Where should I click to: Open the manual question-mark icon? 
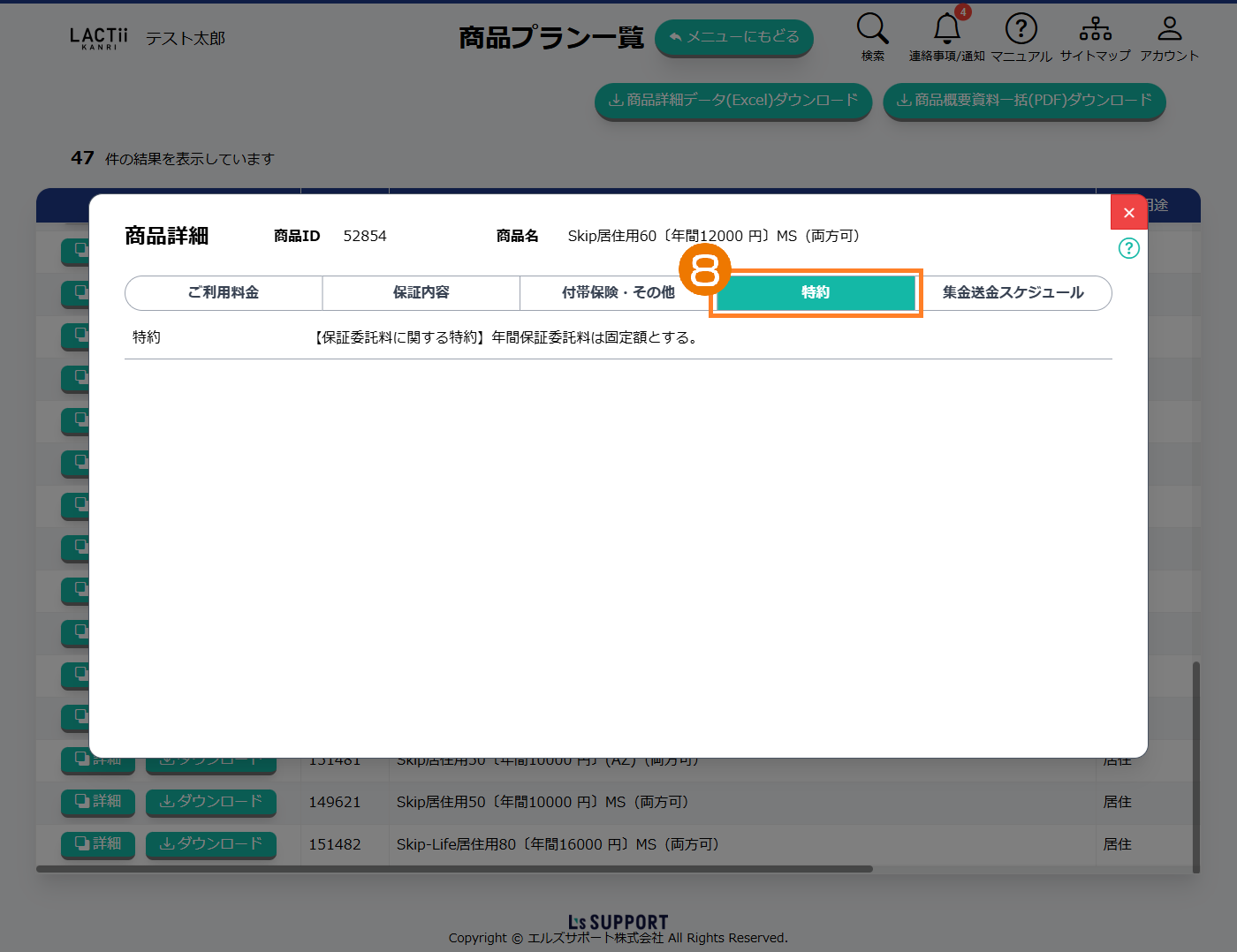click(x=1021, y=29)
